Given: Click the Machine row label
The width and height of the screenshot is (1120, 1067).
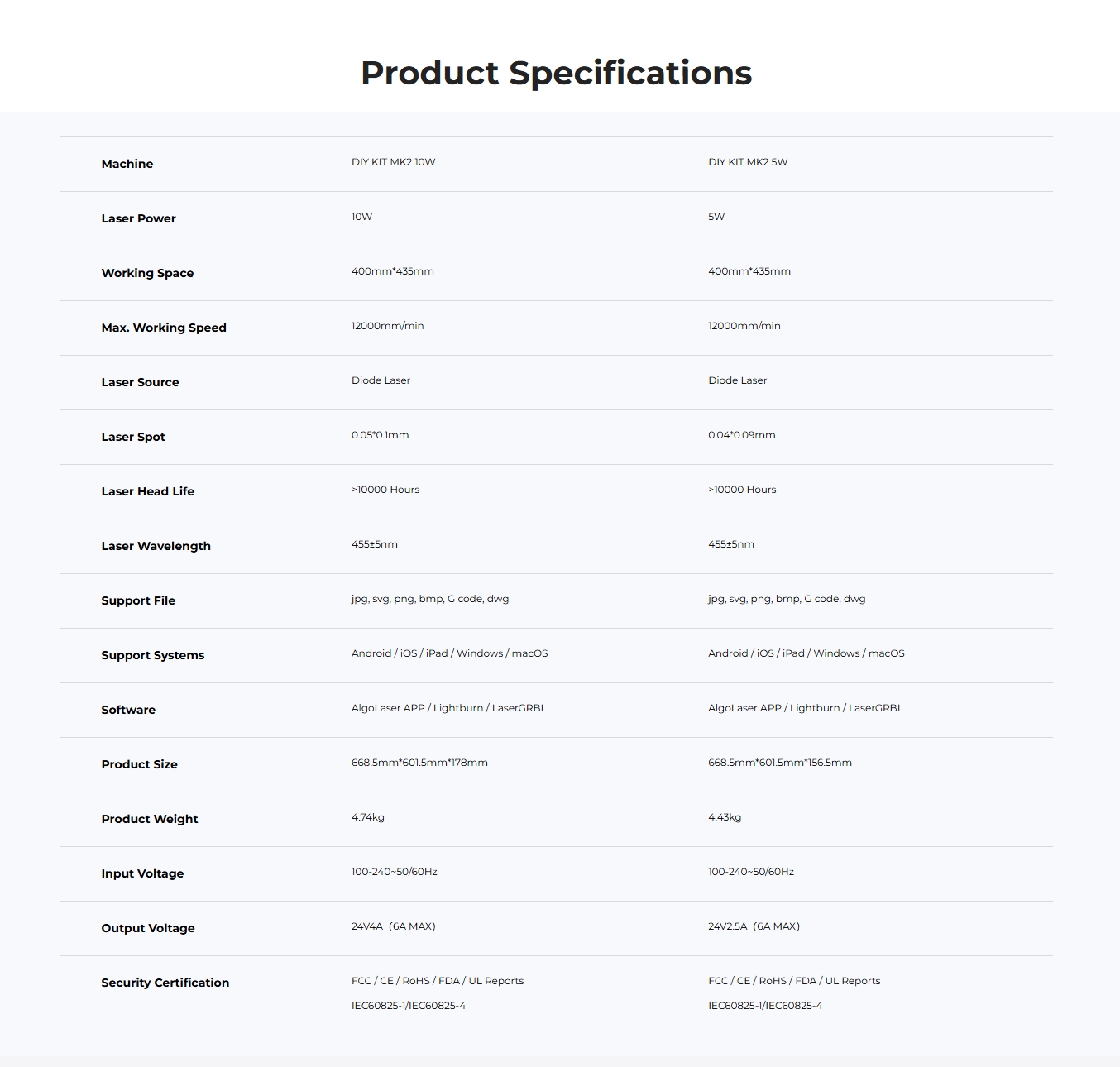Looking at the screenshot, I should pyautogui.click(x=127, y=164).
